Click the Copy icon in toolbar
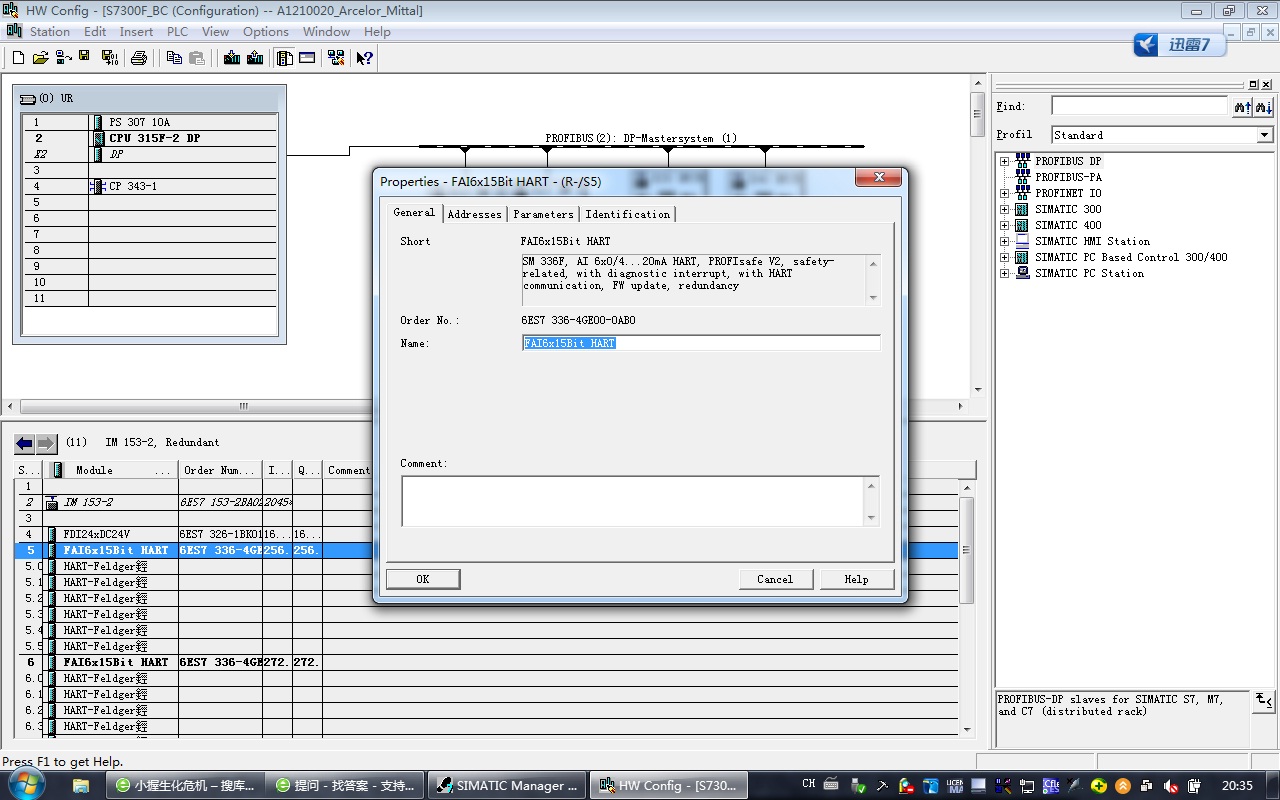The height and width of the screenshot is (800, 1280). click(x=174, y=58)
